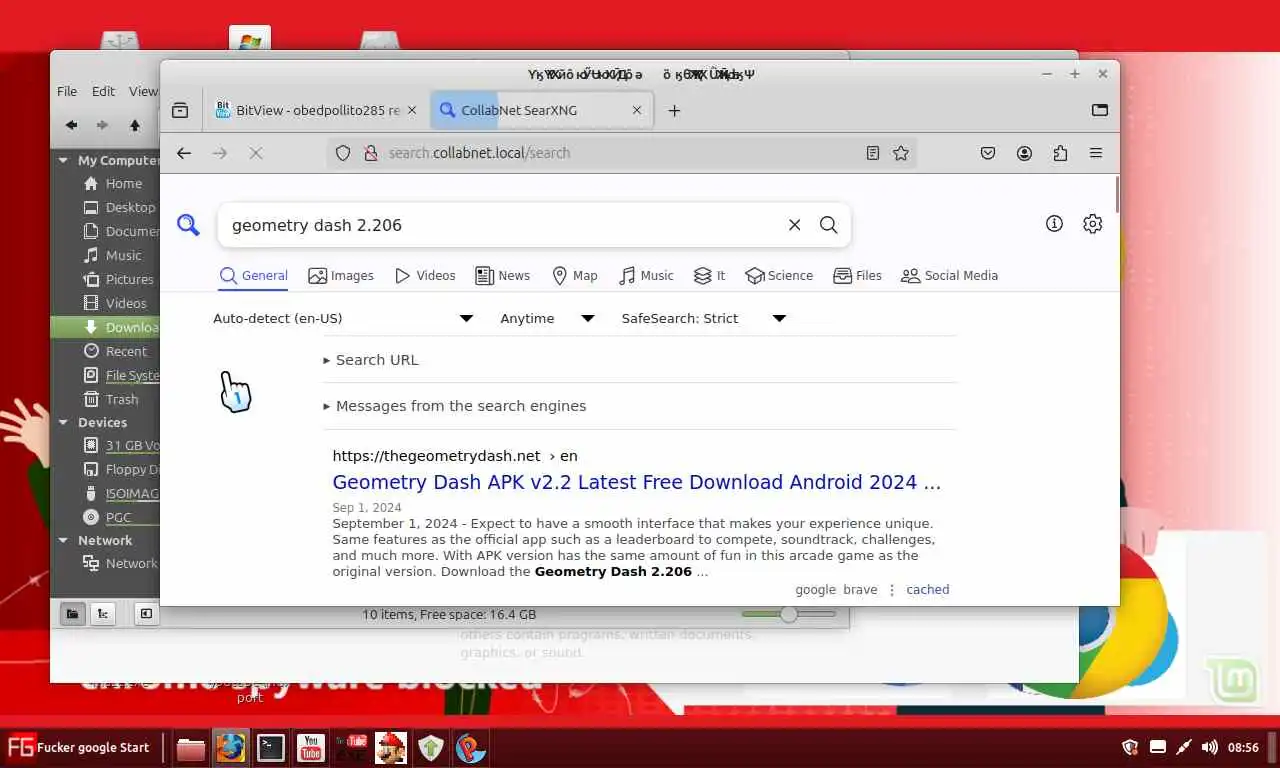Screen dimensions: 1280x768
Task: Close the CollabNet SearXNG tab
Action: 637,110
